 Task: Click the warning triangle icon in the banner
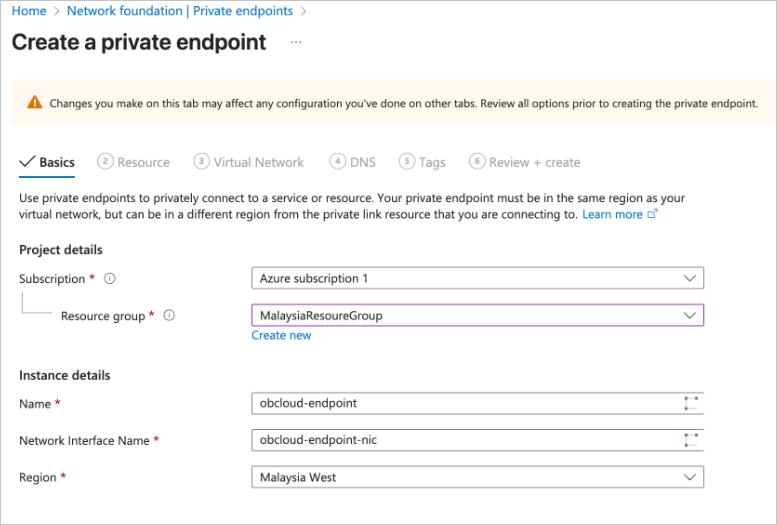click(35, 103)
